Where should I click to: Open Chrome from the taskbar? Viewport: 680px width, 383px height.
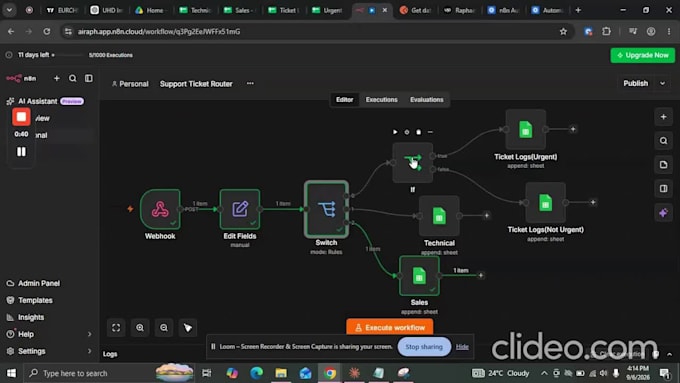(330, 373)
